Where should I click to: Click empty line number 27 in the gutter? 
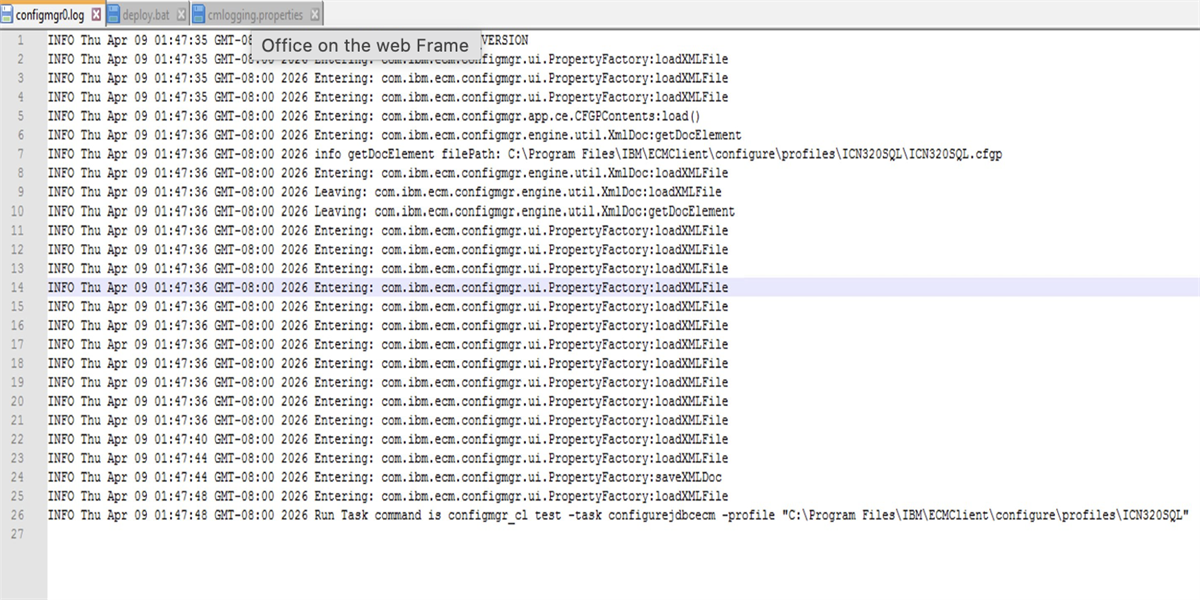[18, 534]
